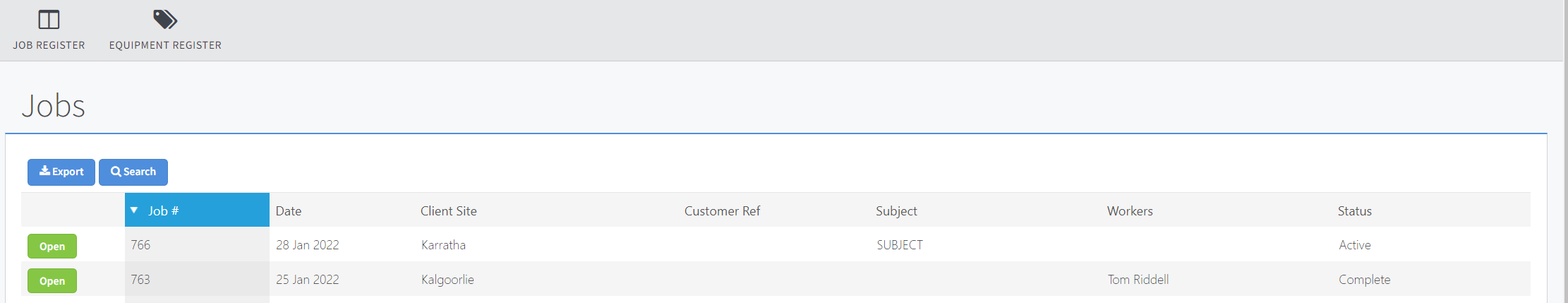Open the Job Register panel icon
Image resolution: width=1568 pixels, height=303 pixels.
click(x=49, y=20)
